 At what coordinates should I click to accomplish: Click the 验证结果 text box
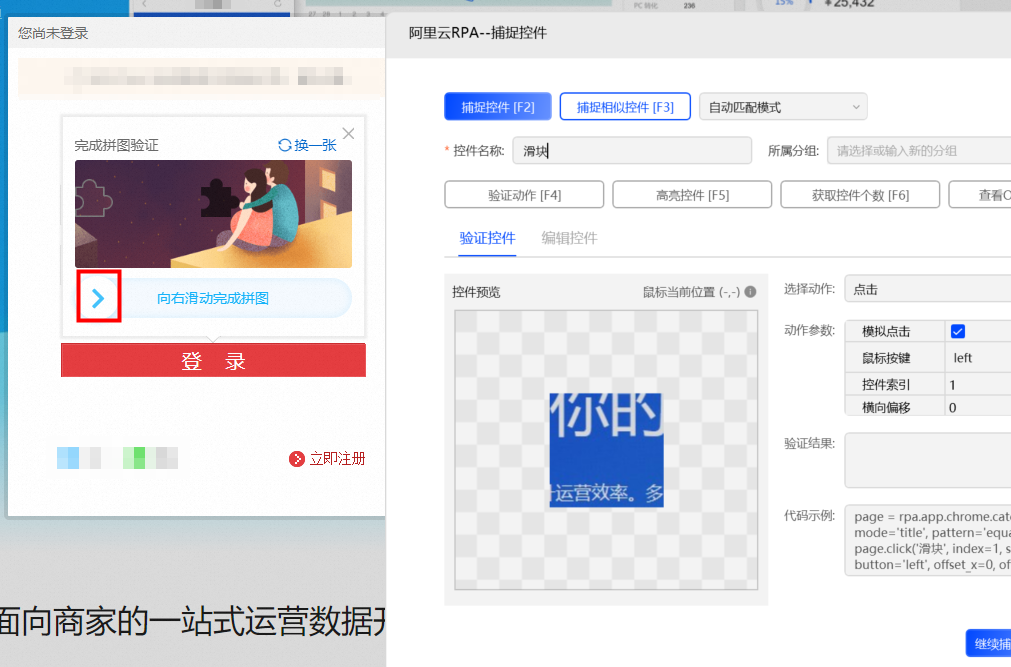click(928, 460)
